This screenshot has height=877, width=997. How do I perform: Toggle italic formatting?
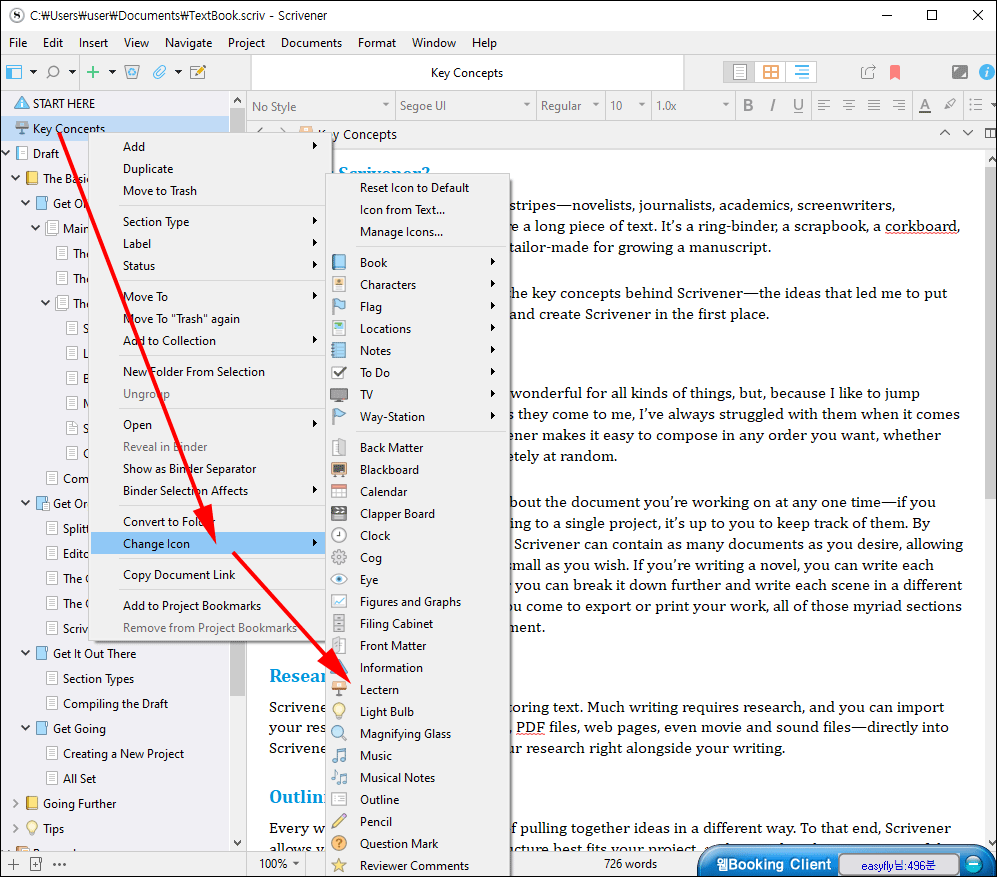coord(773,105)
